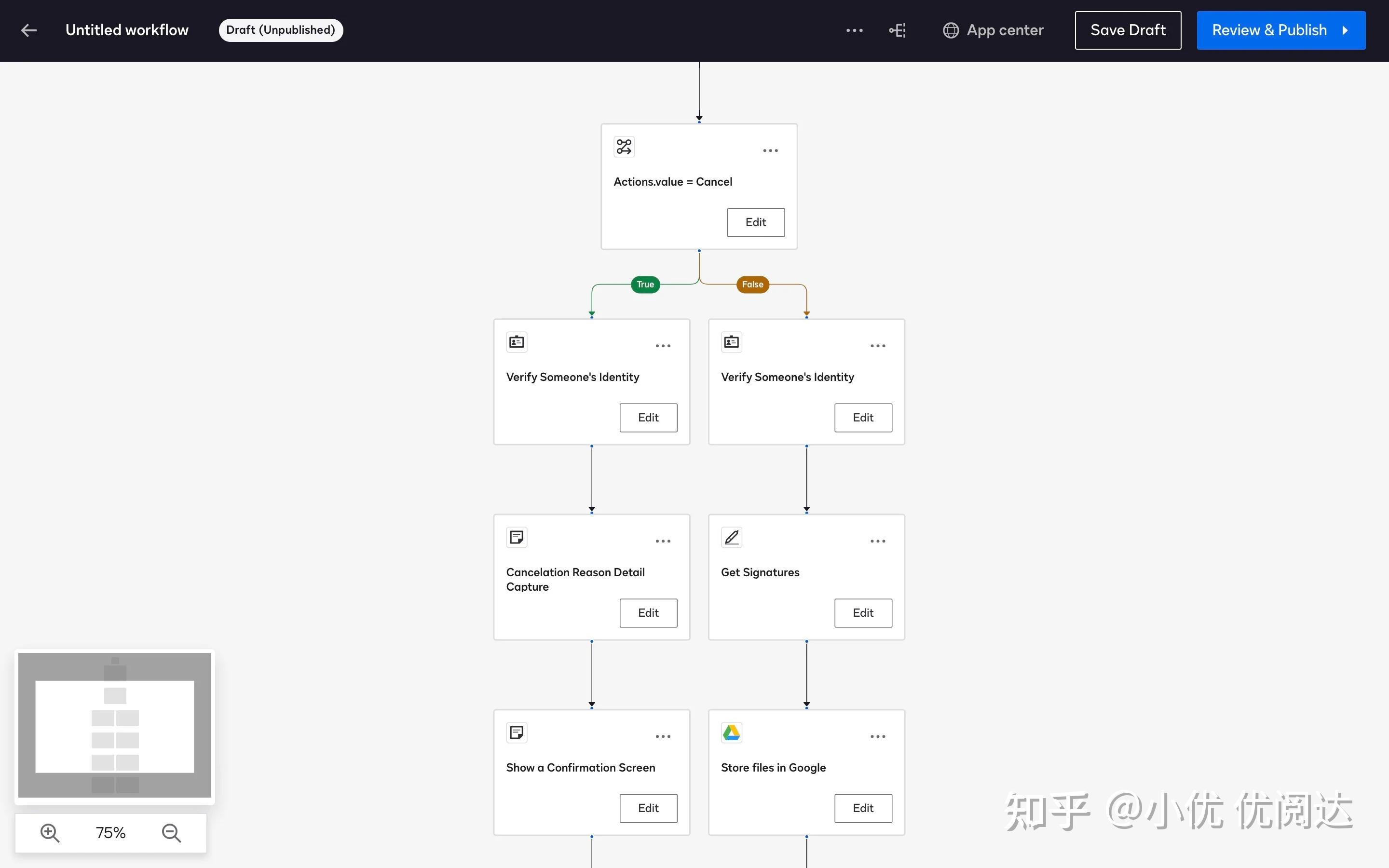Click the 75% zoom level control
1389x868 pixels.
click(x=111, y=832)
